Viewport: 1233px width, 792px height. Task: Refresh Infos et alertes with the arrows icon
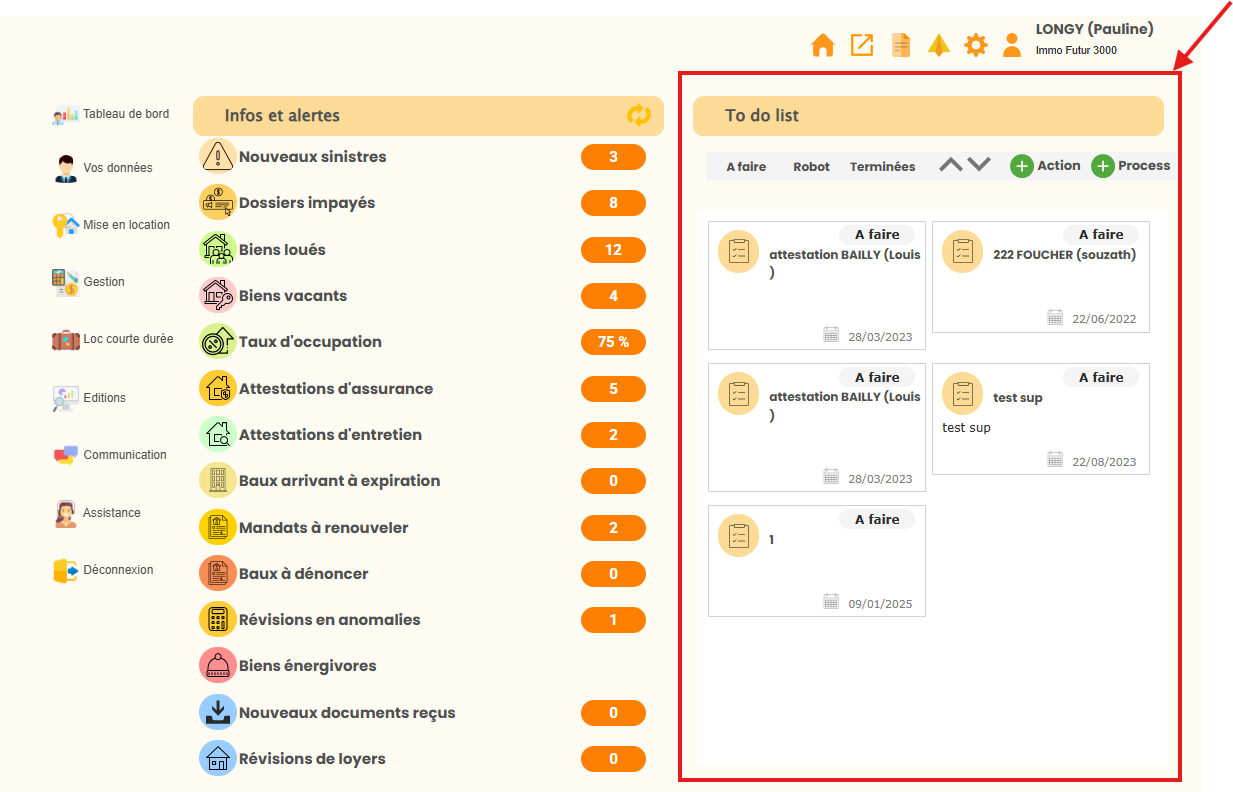click(638, 115)
